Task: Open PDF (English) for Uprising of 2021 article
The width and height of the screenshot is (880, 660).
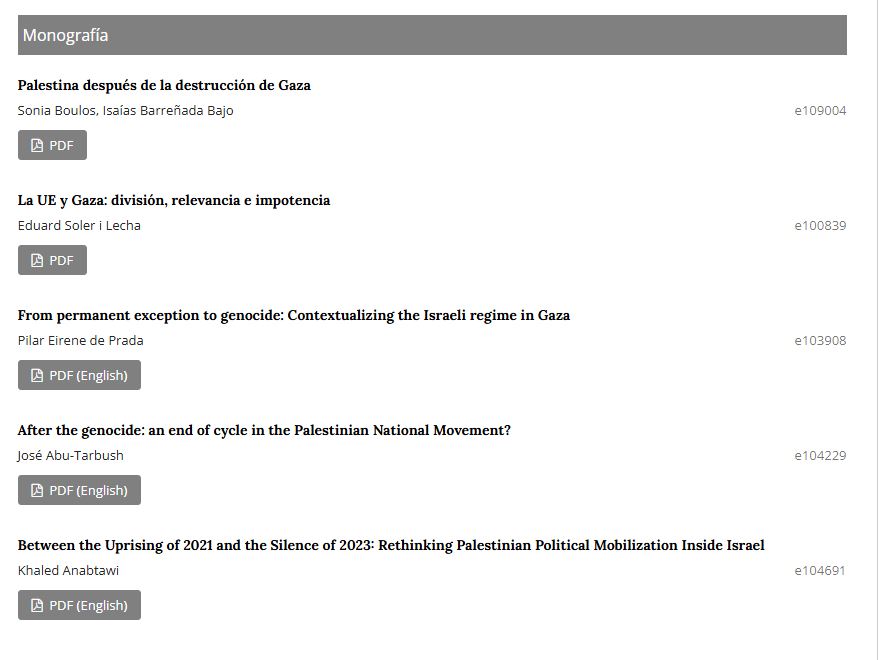Action: point(79,606)
